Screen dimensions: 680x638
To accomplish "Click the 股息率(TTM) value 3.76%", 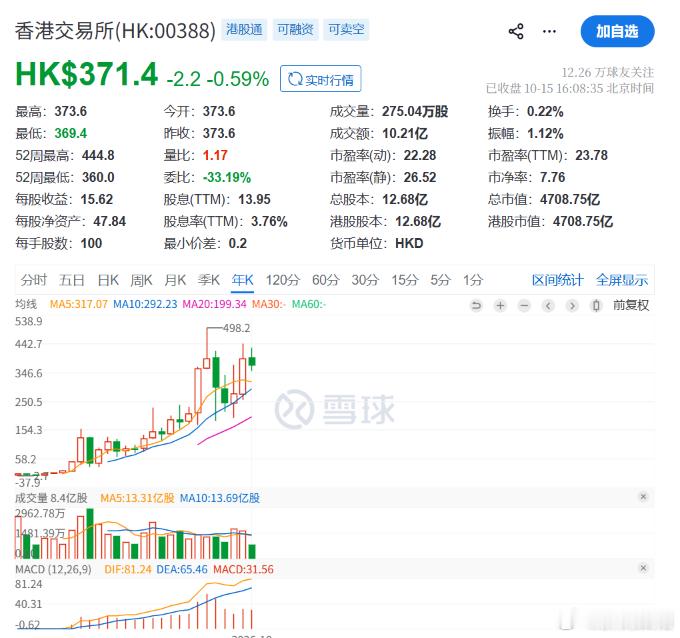I will (x=269, y=222).
